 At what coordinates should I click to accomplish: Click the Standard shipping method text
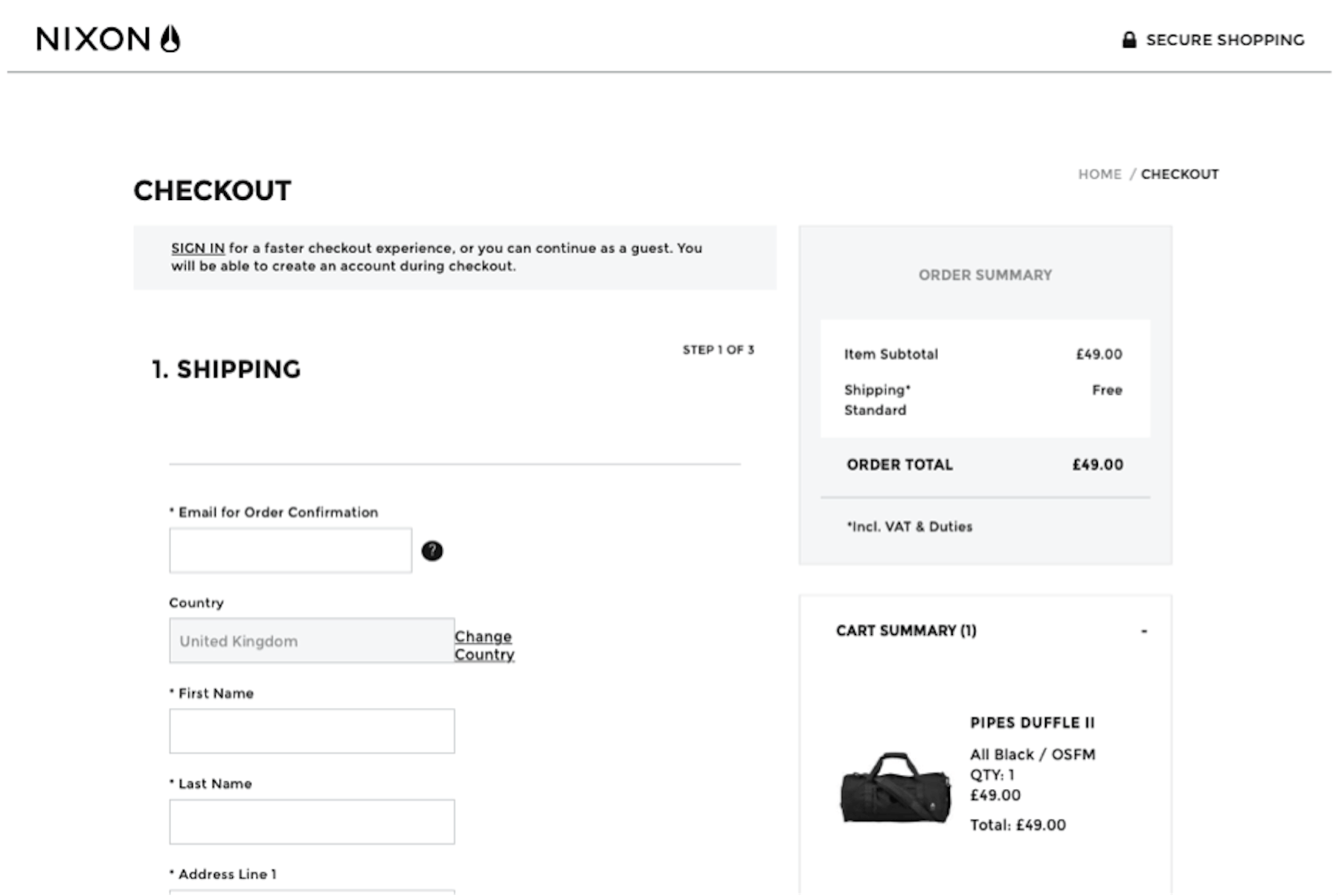876,410
